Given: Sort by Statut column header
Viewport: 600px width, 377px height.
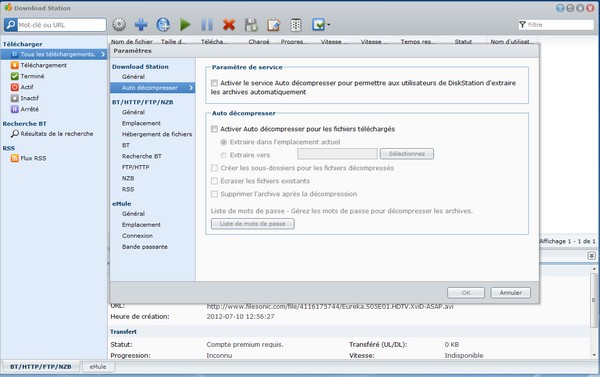Looking at the screenshot, I should point(463,41).
